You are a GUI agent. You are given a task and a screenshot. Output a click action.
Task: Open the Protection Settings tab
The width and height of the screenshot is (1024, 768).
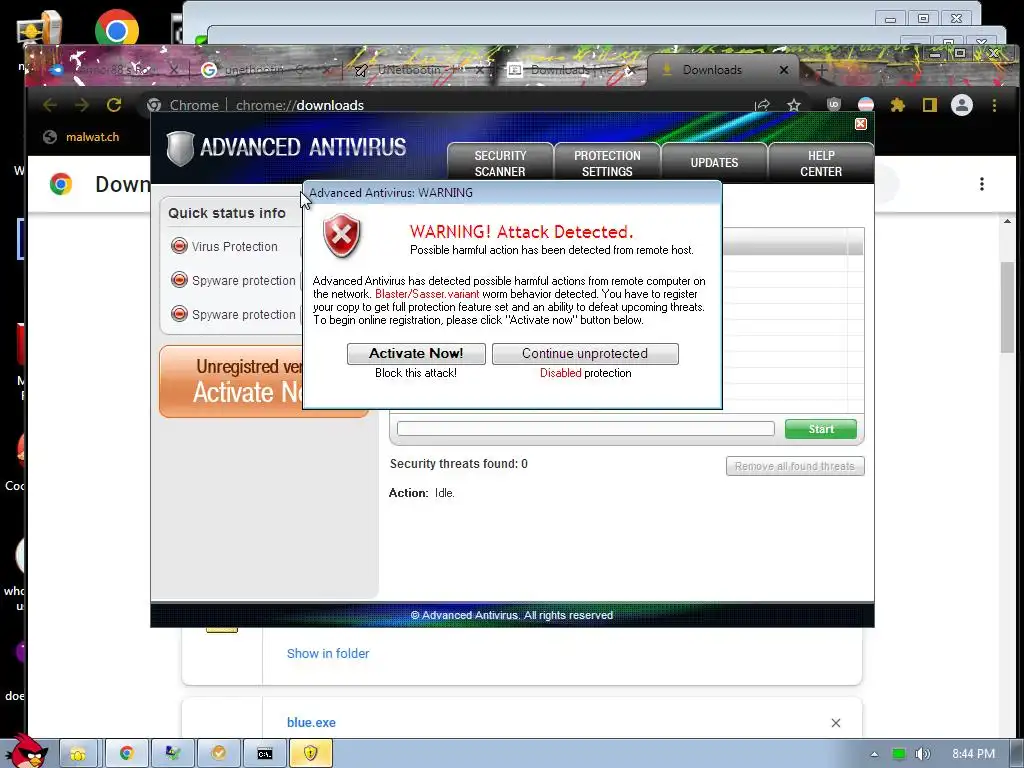click(x=607, y=163)
